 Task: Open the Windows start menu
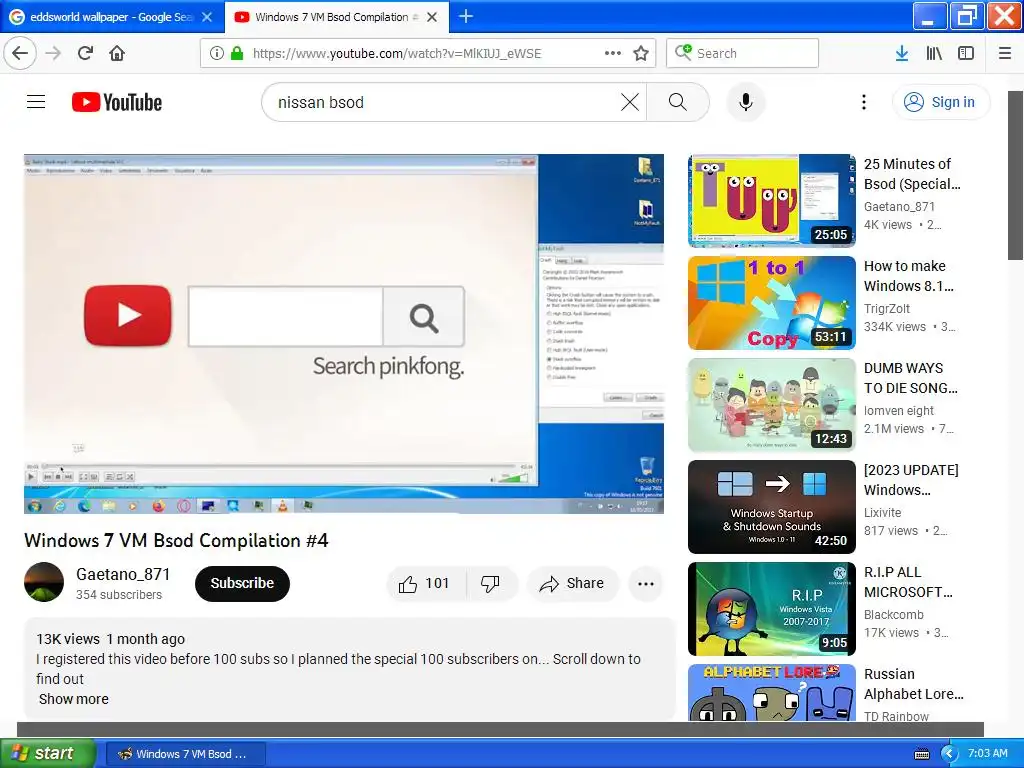coord(47,753)
